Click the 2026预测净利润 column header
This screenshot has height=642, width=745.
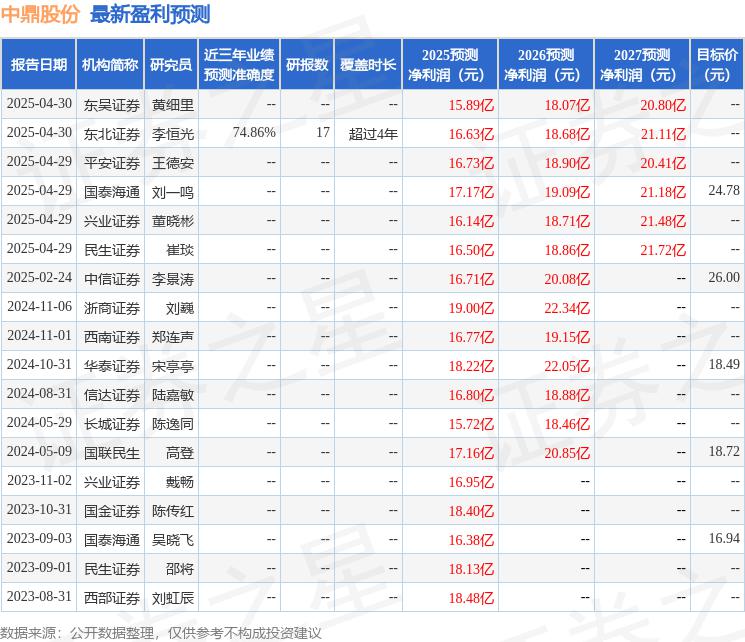pos(546,65)
